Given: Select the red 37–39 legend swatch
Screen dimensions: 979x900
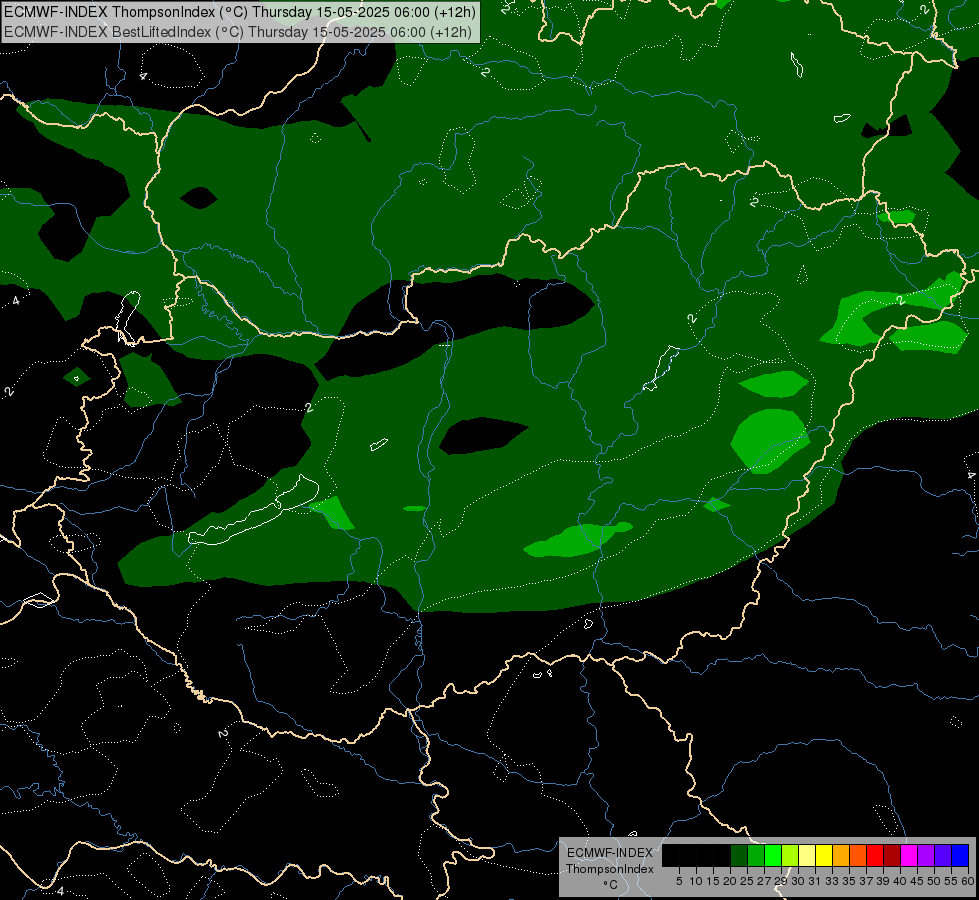Looking at the screenshot, I should pos(875,855).
